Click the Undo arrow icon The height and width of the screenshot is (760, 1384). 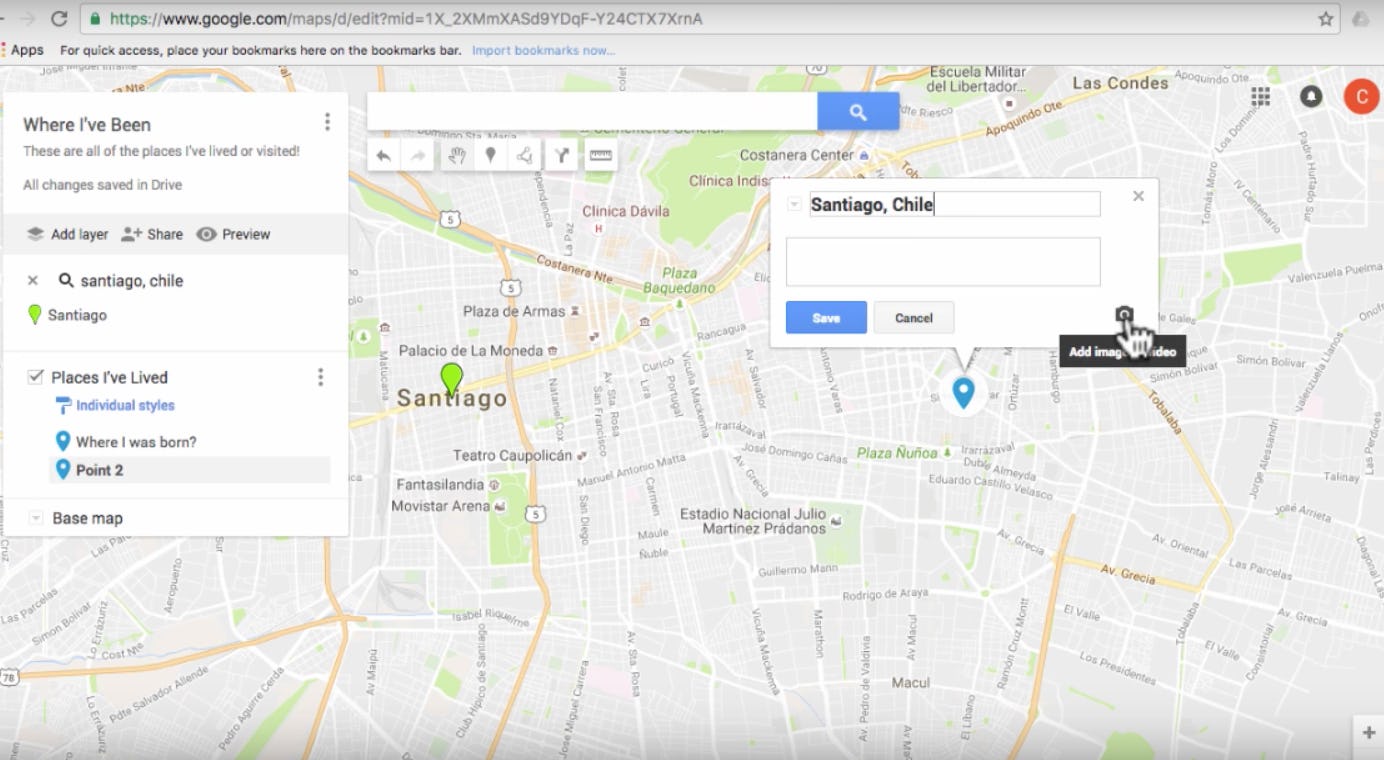383,155
